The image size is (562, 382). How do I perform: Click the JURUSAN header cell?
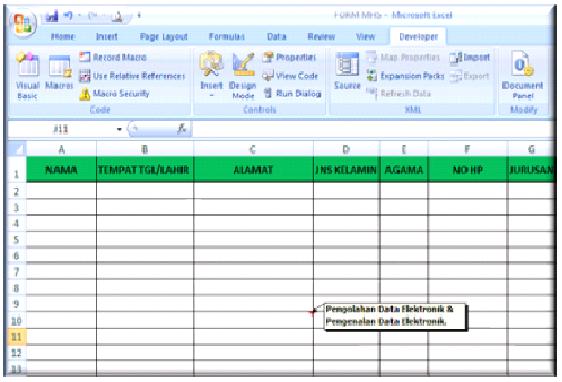tap(531, 169)
